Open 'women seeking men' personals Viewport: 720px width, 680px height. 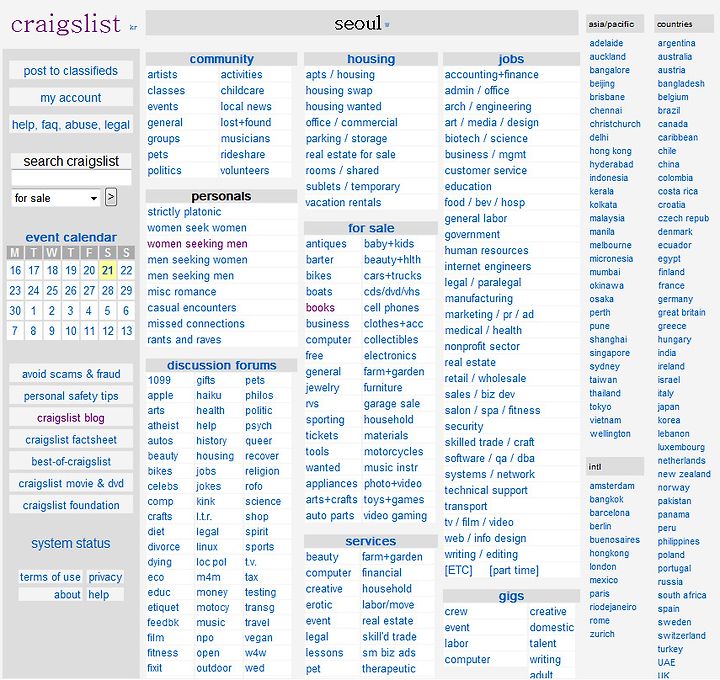pos(197,244)
